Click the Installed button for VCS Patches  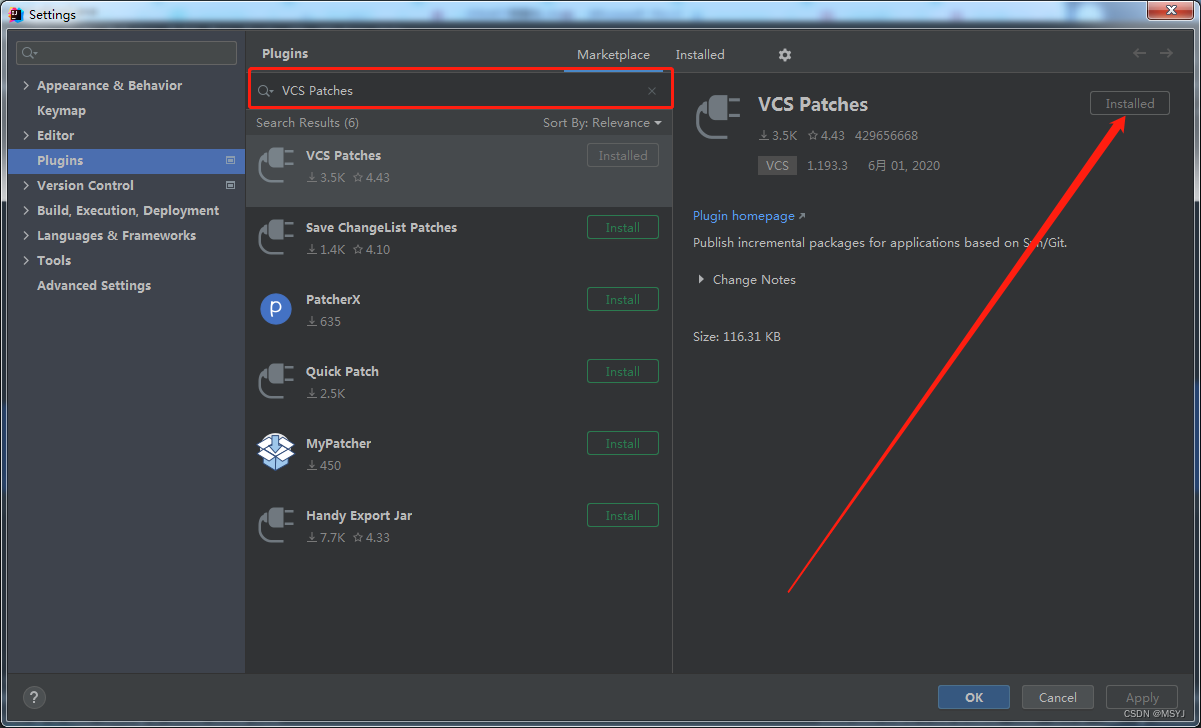pyautogui.click(x=1129, y=103)
